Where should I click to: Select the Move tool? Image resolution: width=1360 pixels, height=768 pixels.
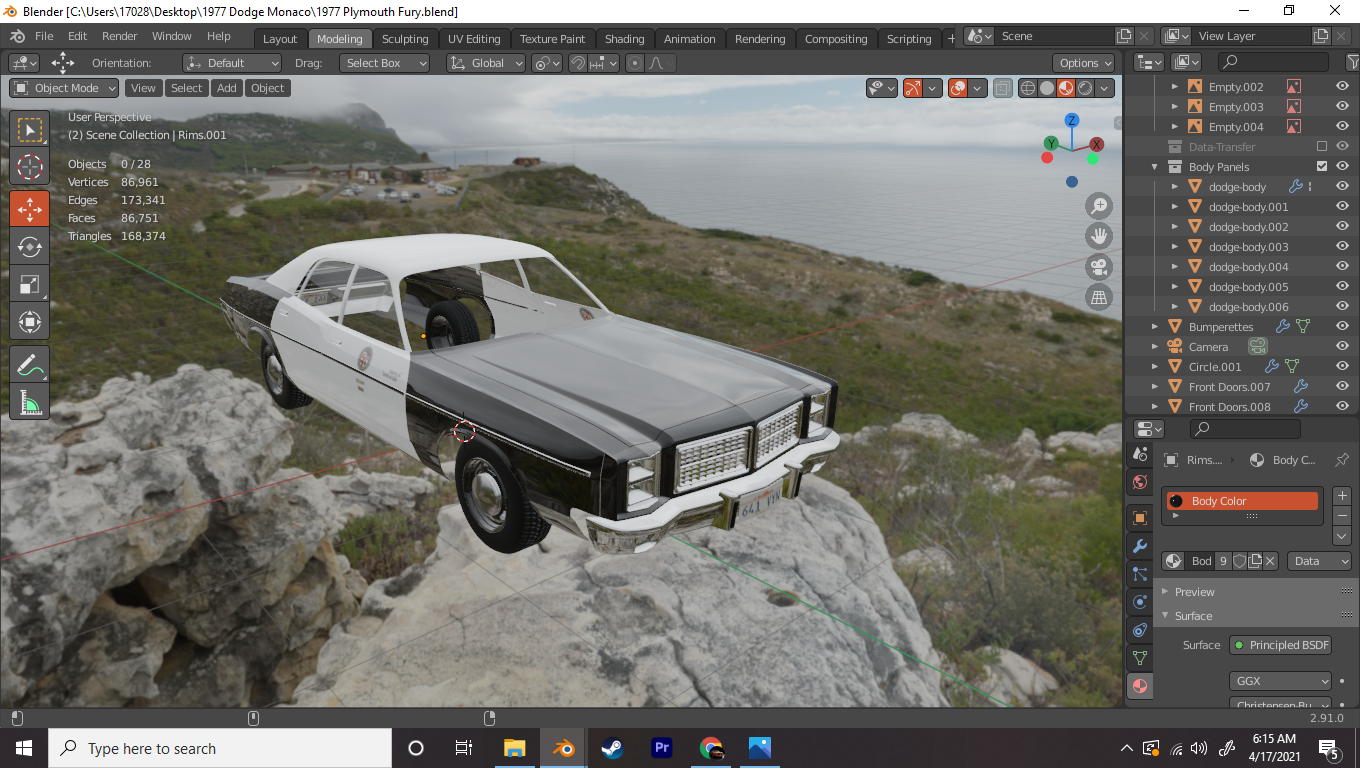30,208
